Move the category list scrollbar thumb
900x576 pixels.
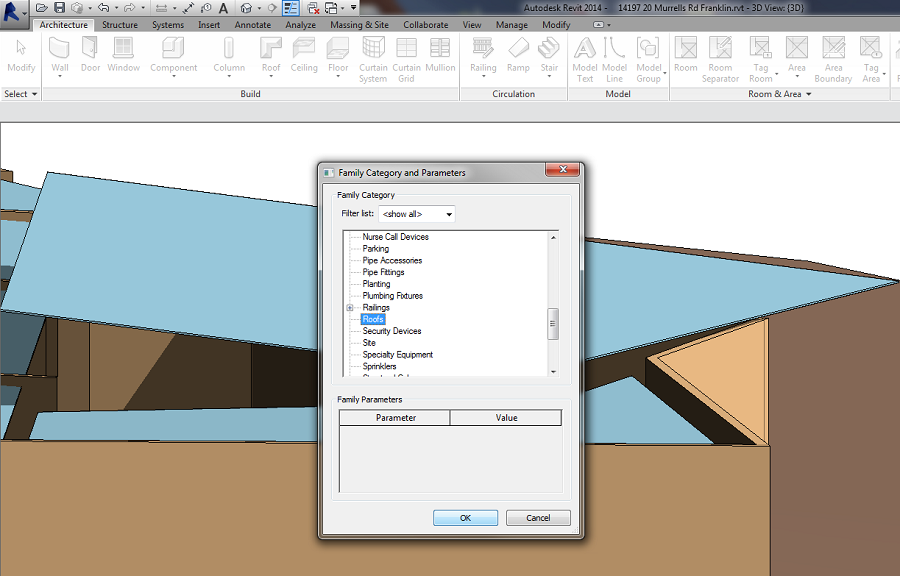click(553, 324)
